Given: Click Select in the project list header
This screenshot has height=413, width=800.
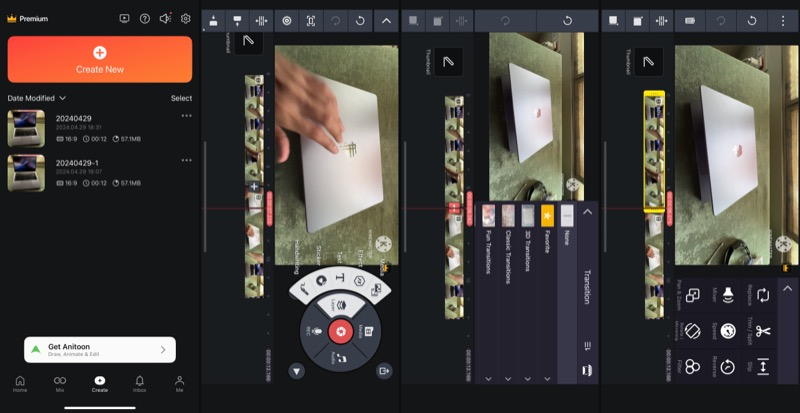Looking at the screenshot, I should (181, 98).
